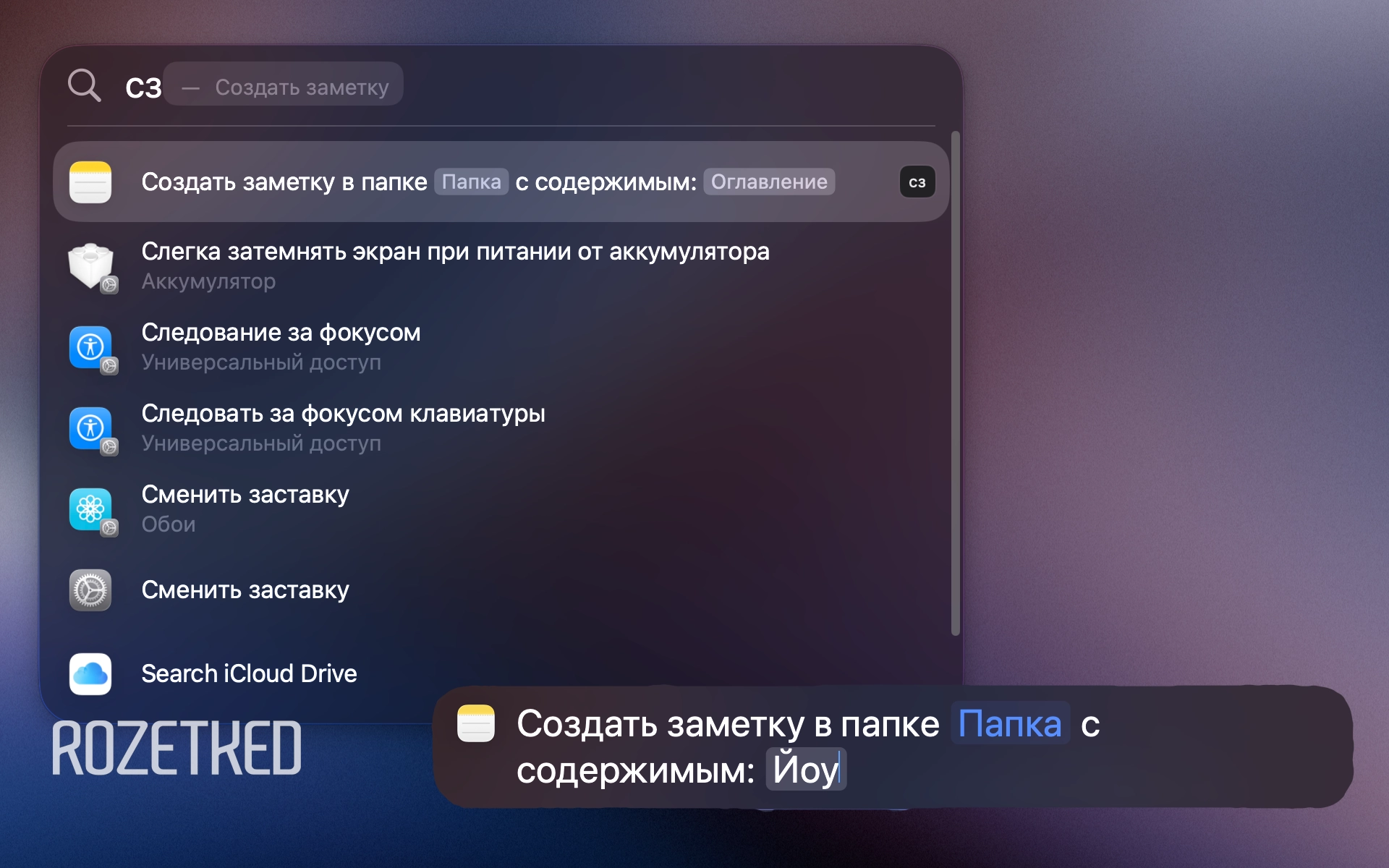The image size is (1389, 868).
Task: Click Универсальный доступ under Следование за фокусом
Action: 261,362
